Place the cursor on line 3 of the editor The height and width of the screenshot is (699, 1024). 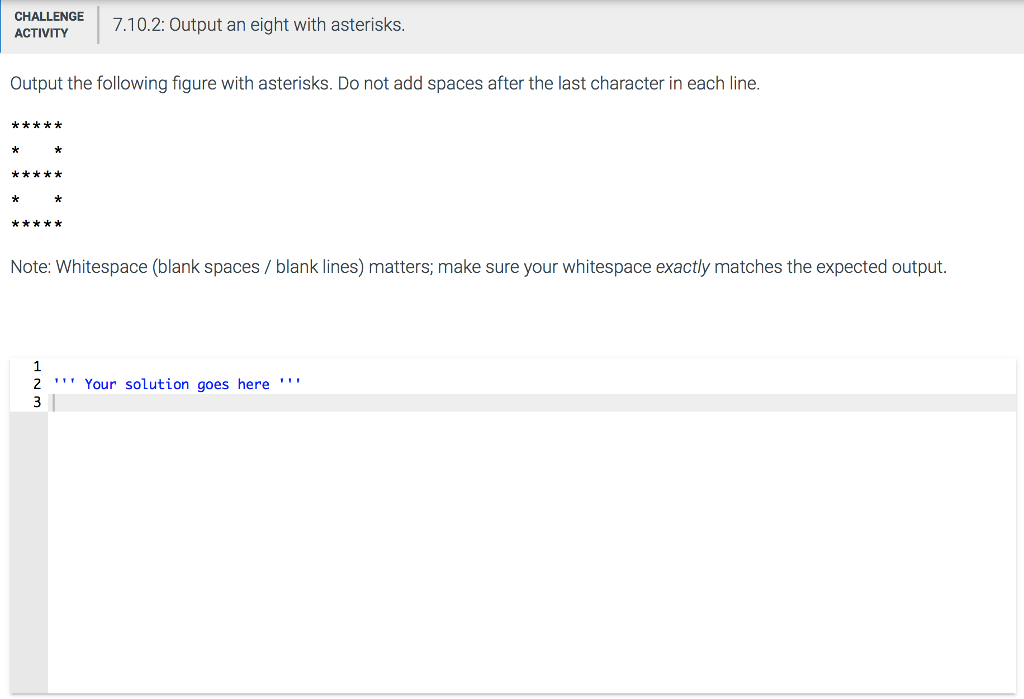[60, 401]
